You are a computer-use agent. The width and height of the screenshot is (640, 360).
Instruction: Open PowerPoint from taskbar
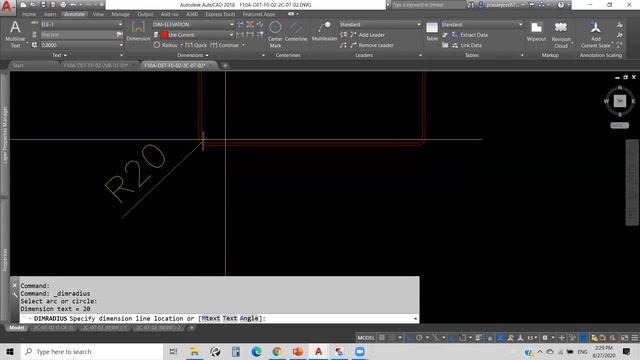298,351
